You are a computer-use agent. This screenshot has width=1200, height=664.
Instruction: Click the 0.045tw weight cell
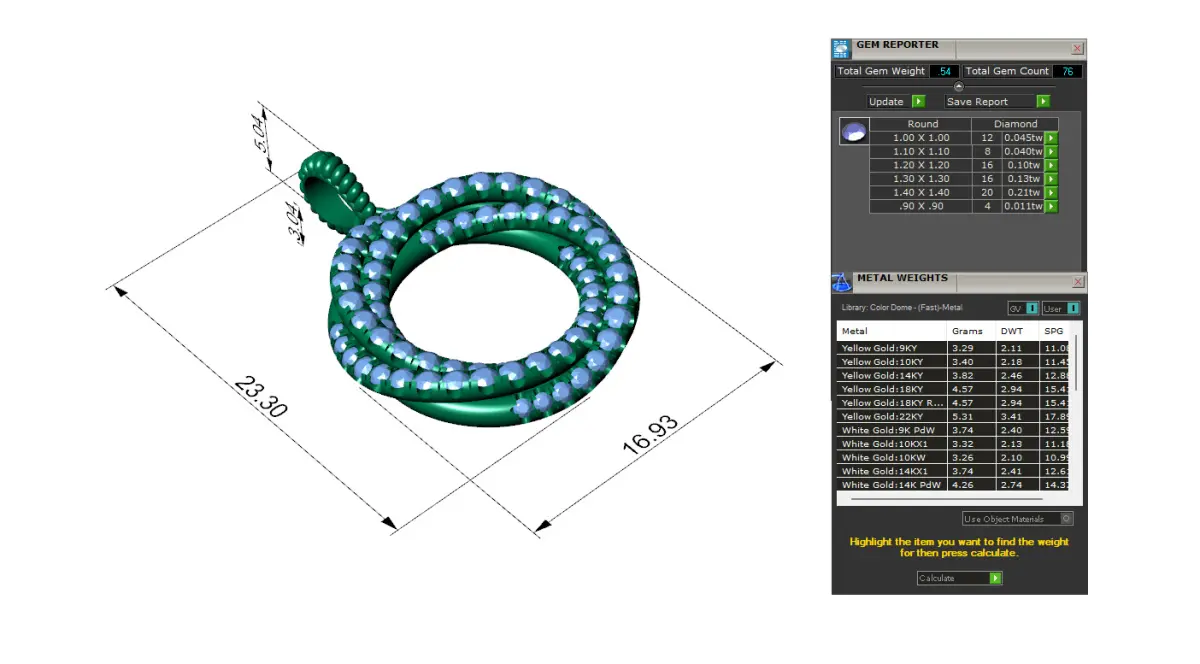[x=1024, y=138]
